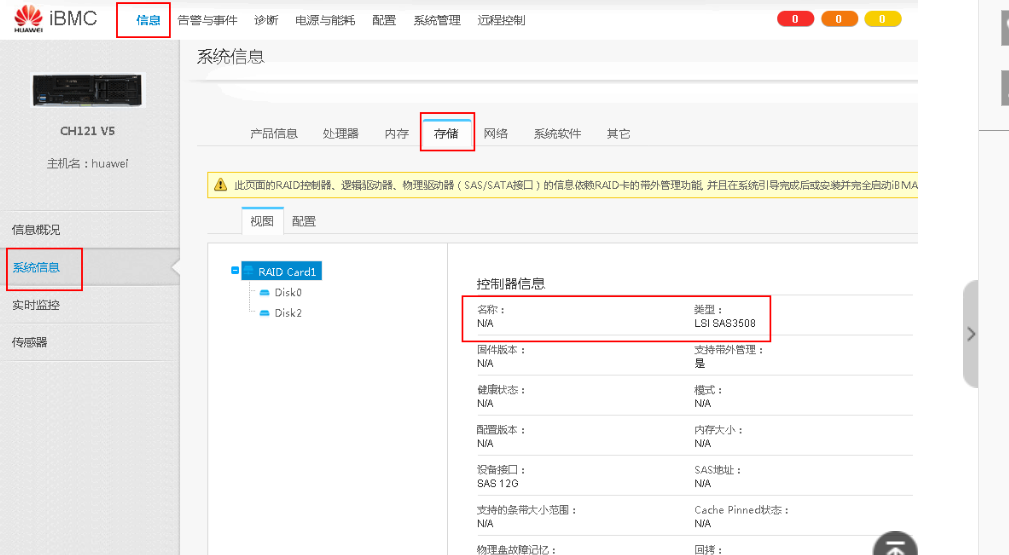This screenshot has width=1009, height=555.
Task: Click the warning icon in notice banner
Action: (x=220, y=185)
